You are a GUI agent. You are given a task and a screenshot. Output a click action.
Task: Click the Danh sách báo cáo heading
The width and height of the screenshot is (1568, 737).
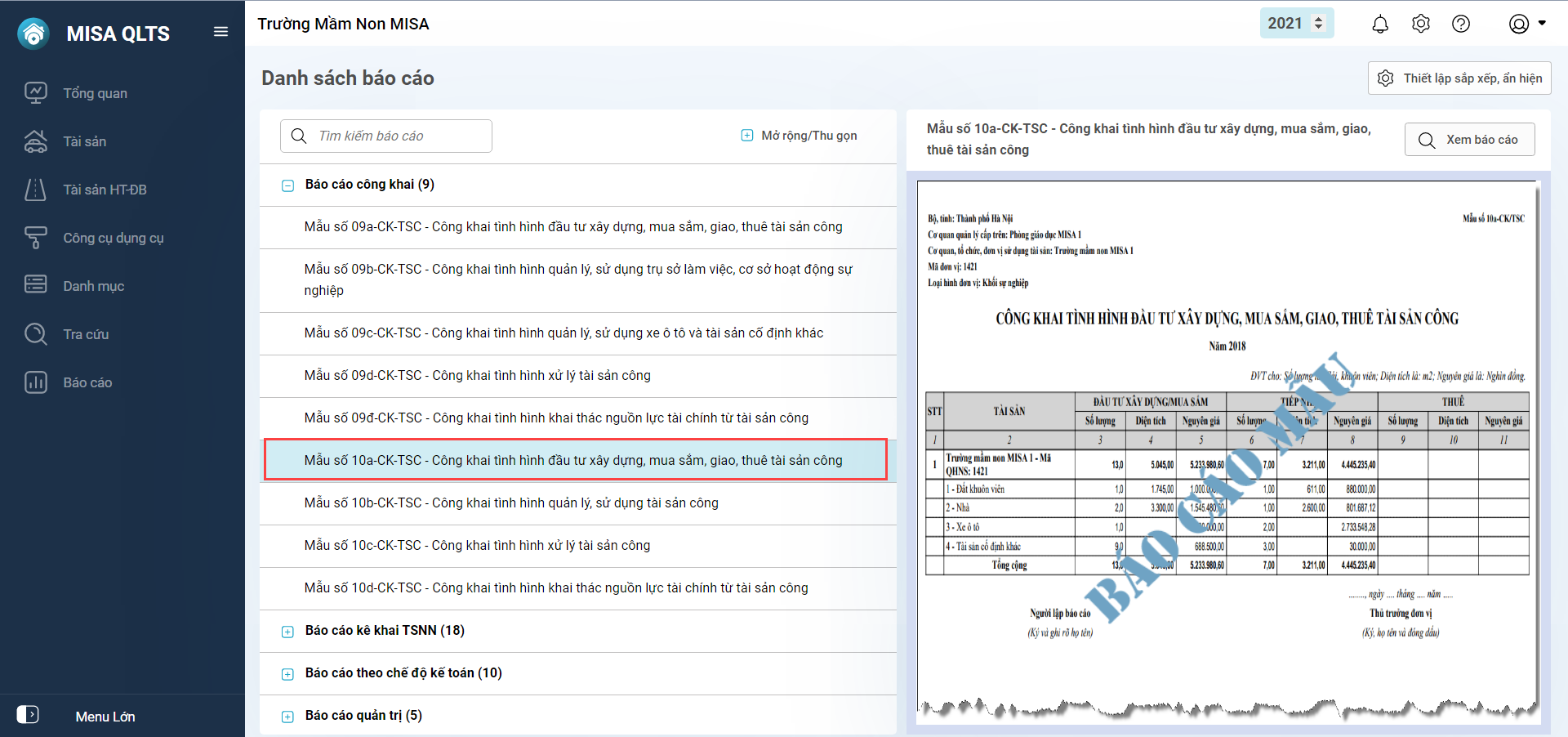[348, 78]
